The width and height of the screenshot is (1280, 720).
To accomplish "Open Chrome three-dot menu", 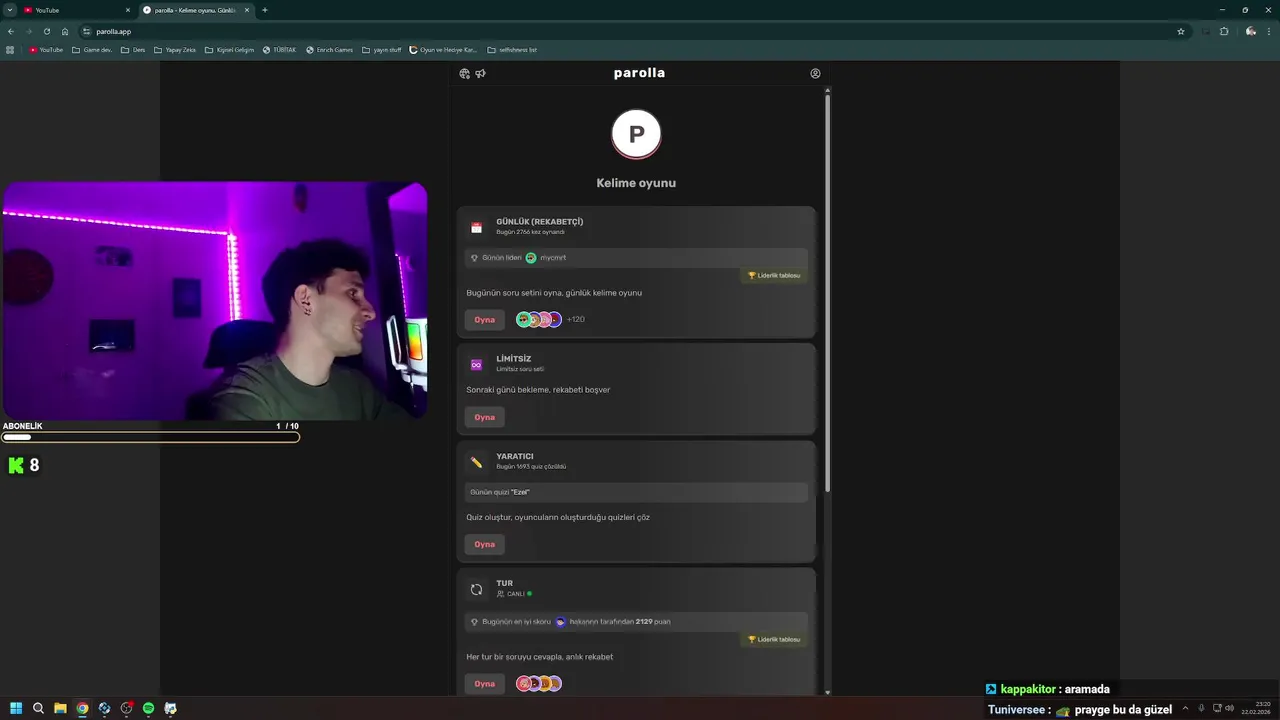I will tap(1270, 31).
